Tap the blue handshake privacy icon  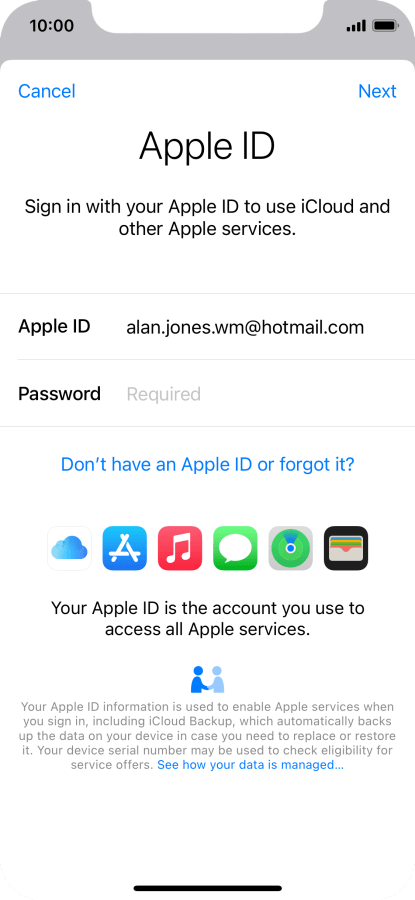click(207, 680)
